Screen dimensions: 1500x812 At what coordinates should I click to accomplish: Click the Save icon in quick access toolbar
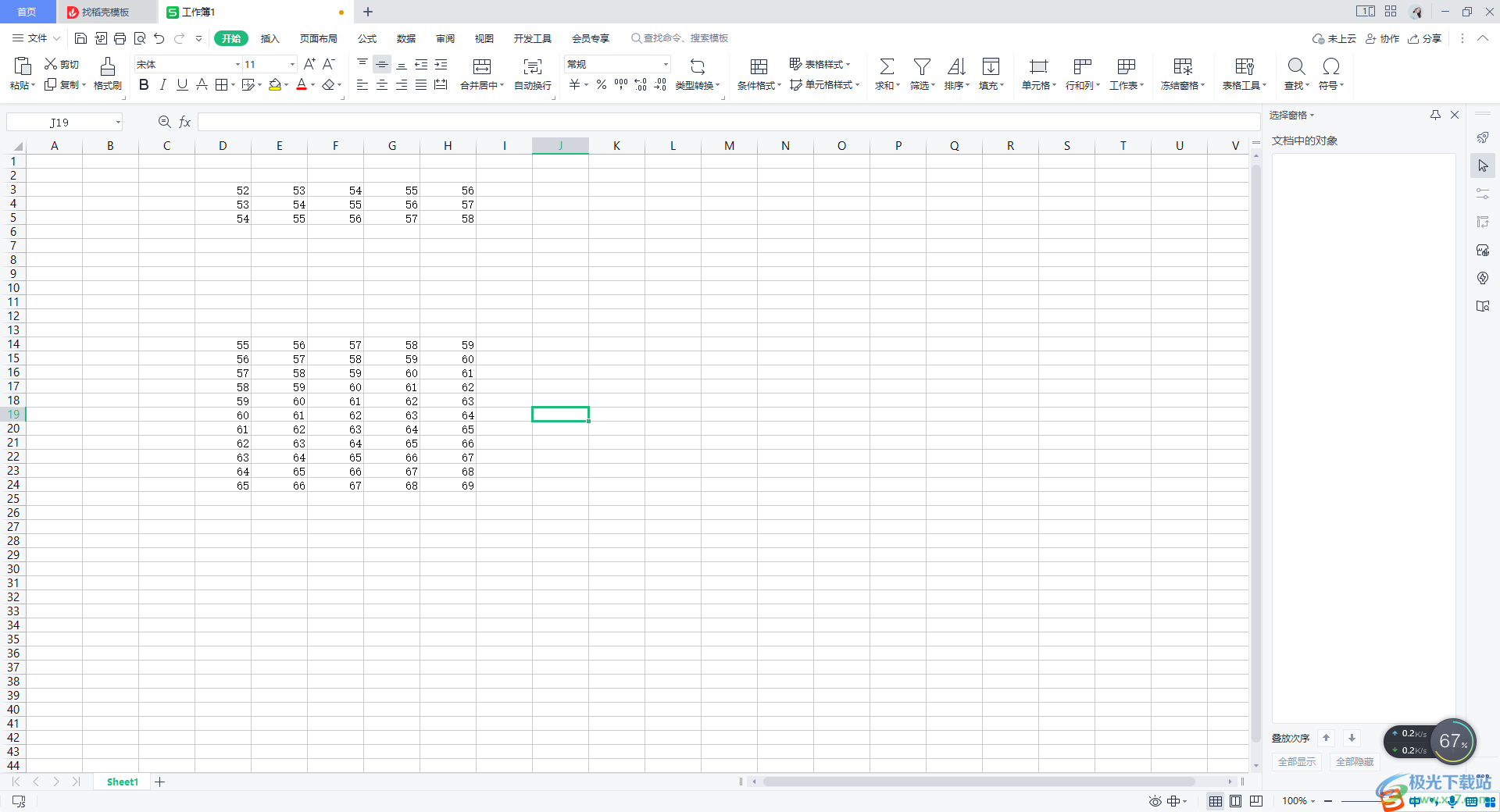80,38
